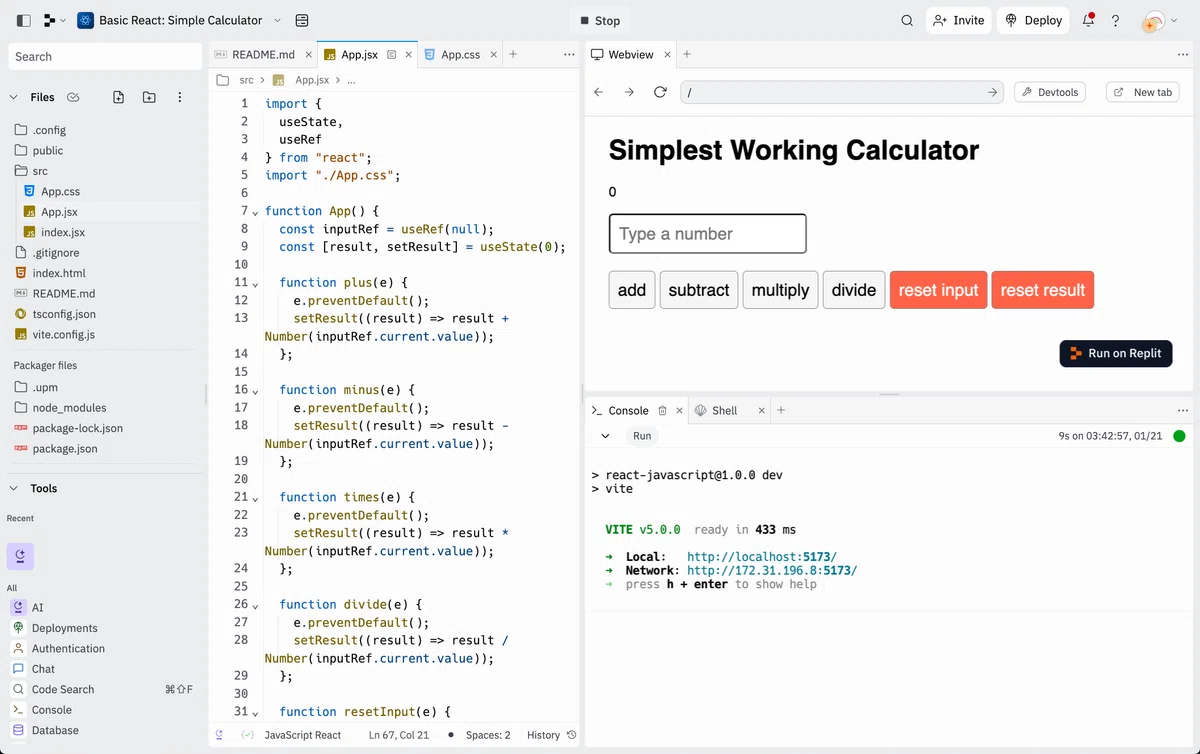Screen dimensions: 1200x754
Task: Collapse the console Run output chevron
Action: coord(605,436)
